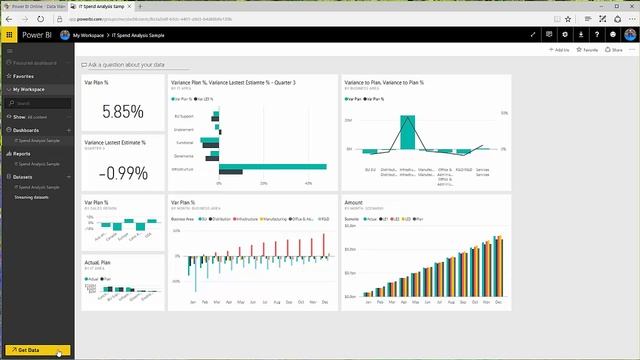Click the Power BI logo text

(37, 35)
